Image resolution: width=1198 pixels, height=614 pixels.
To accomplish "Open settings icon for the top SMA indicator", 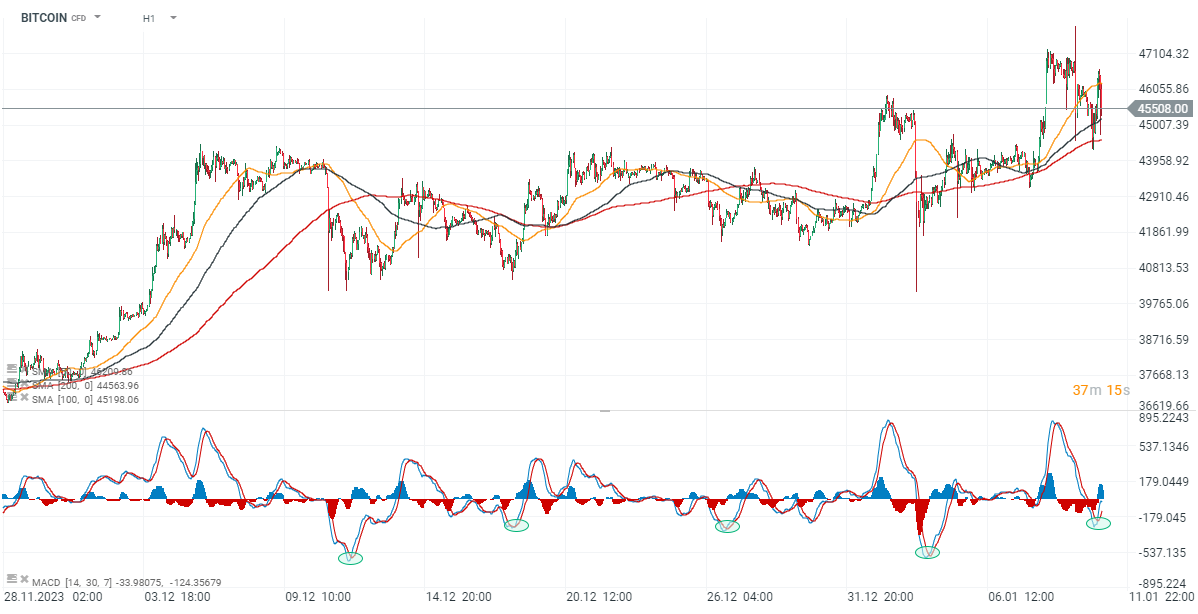I will 11,371.
